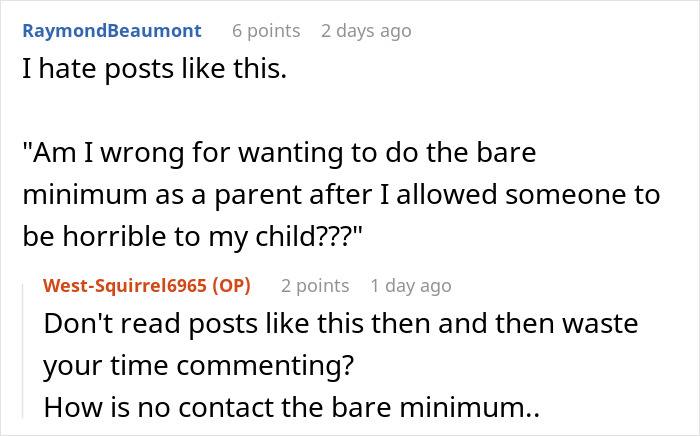Click the word 'horrible' in top comment

[x=115, y=236]
